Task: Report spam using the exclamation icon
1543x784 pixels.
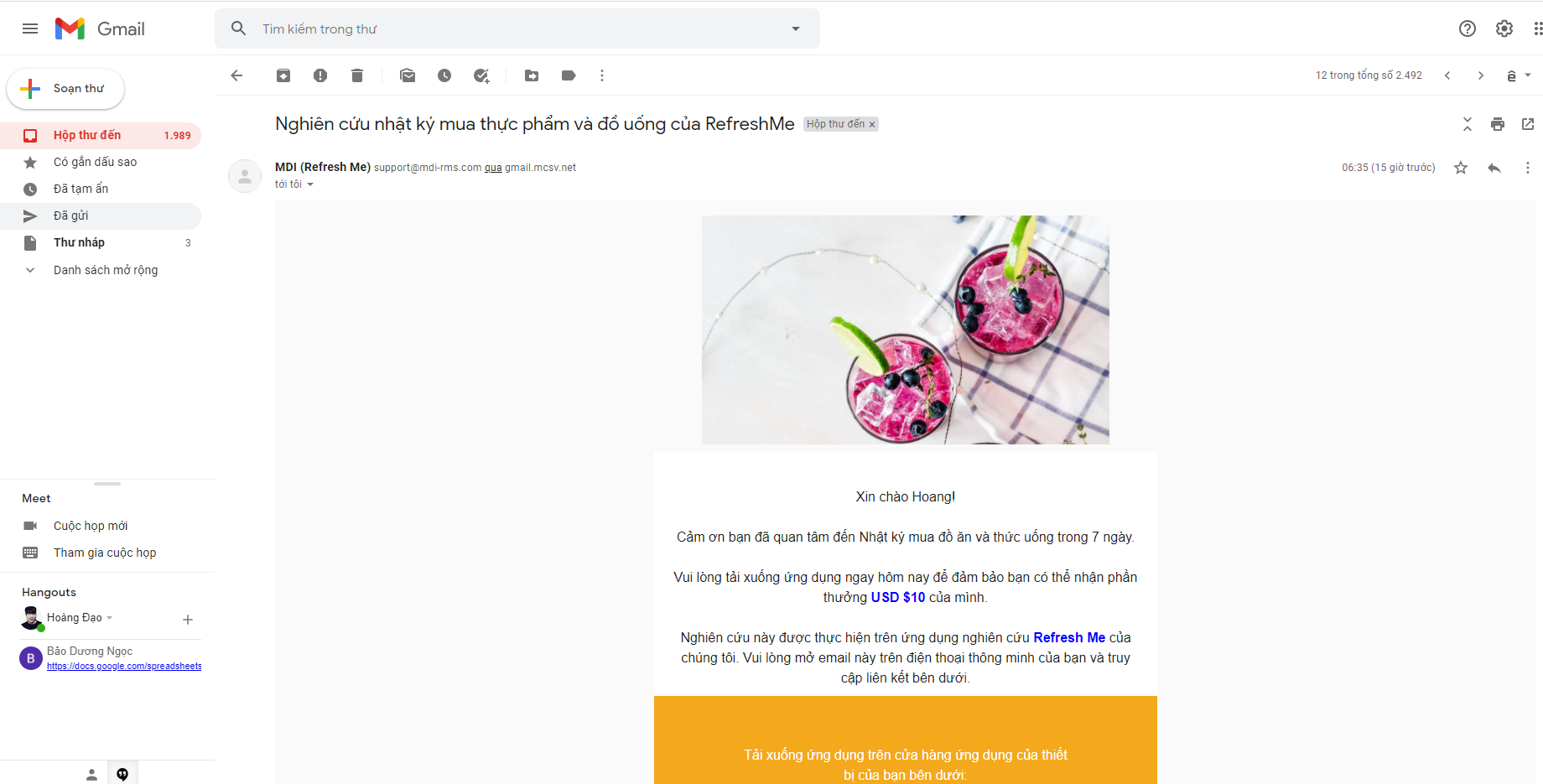Action: click(320, 75)
